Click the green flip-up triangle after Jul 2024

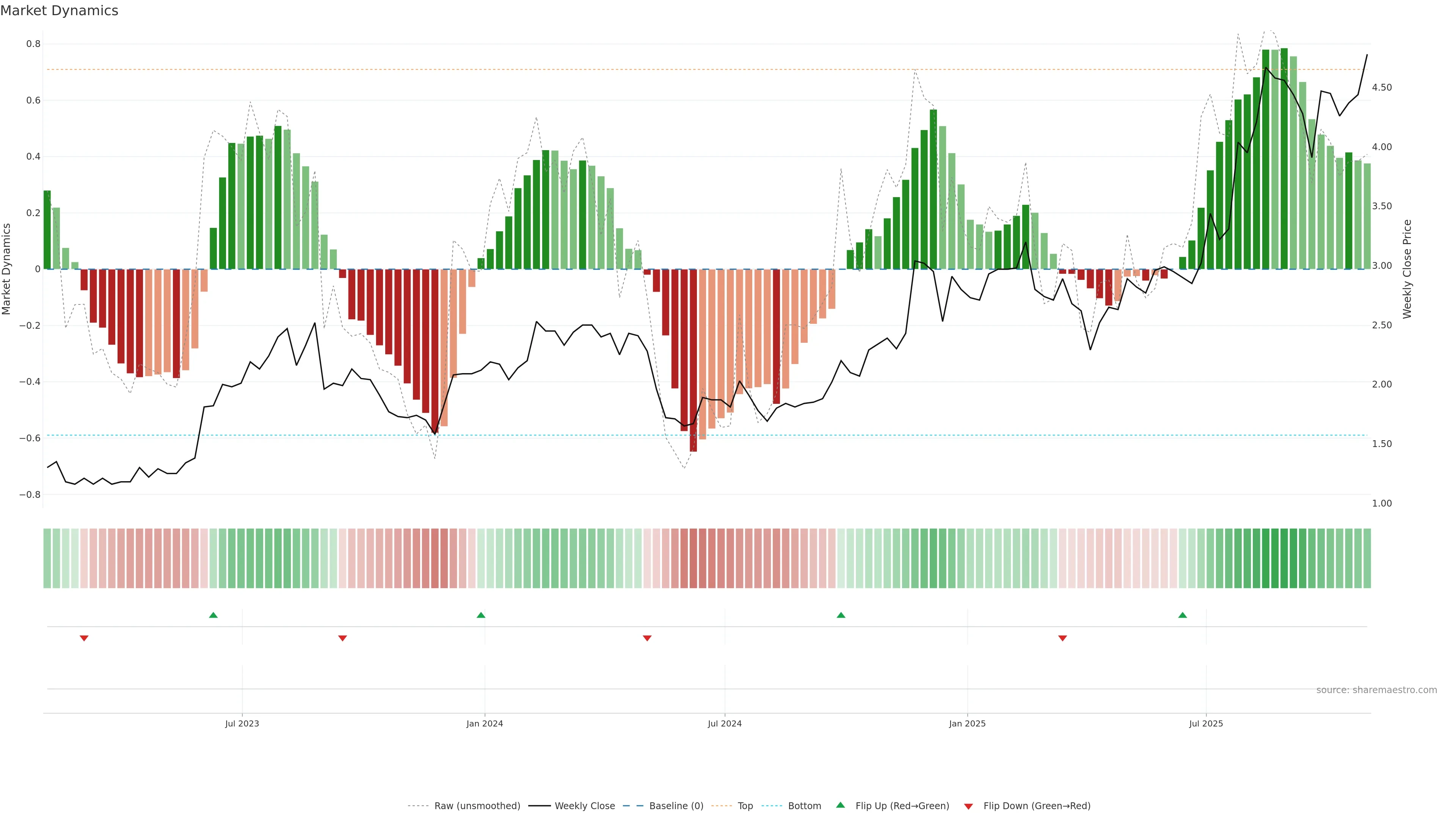point(841,615)
